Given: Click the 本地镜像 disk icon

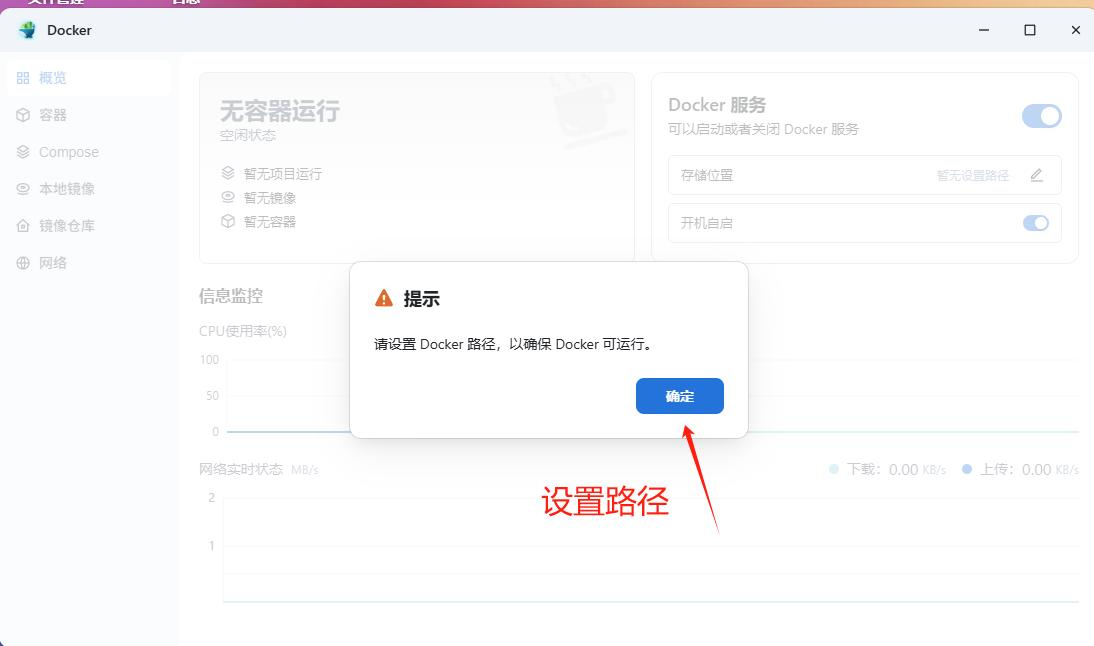Looking at the screenshot, I should tap(23, 188).
